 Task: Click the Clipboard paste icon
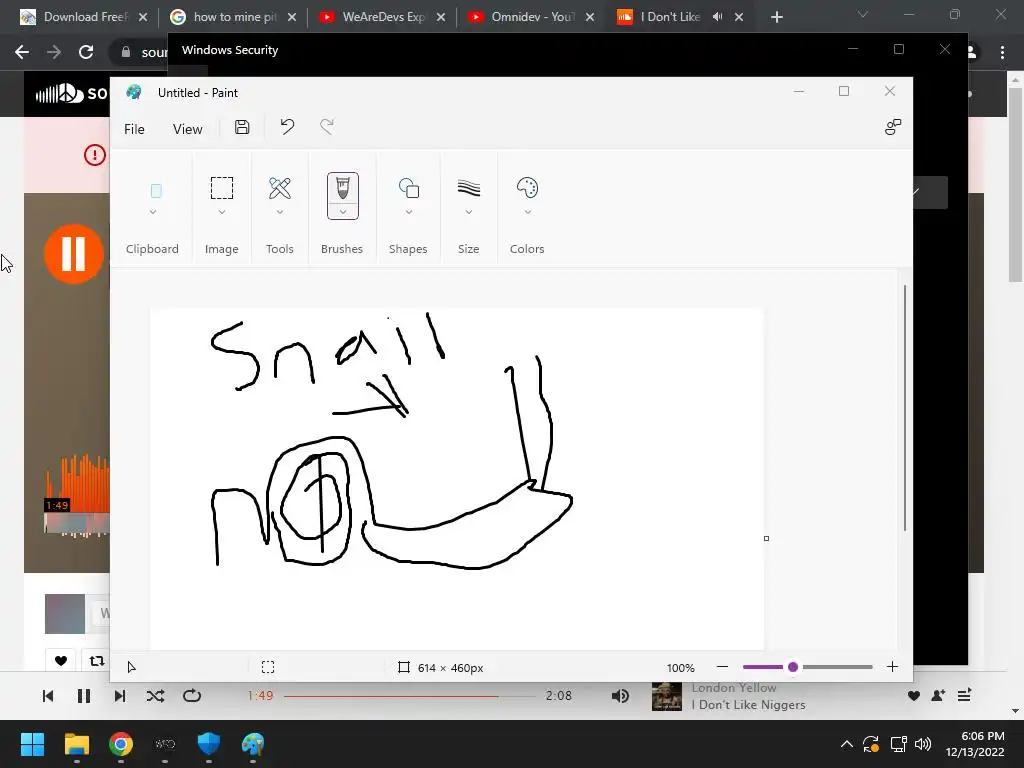coord(156,191)
